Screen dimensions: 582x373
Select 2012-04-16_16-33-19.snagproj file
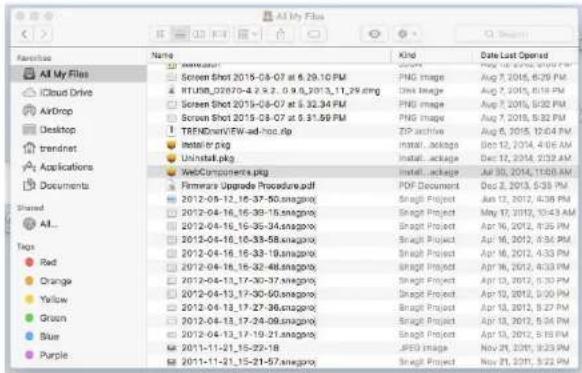362,253
